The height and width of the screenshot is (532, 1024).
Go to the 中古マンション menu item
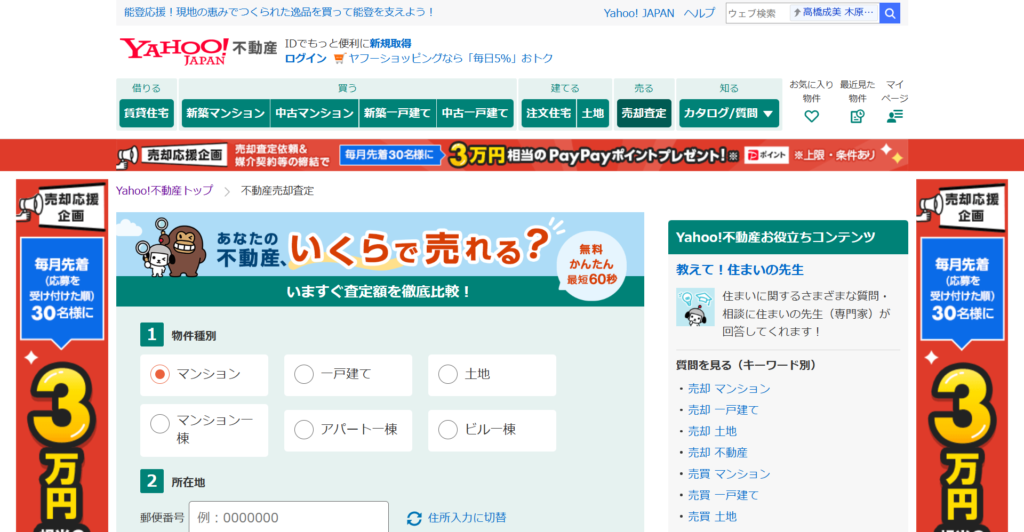[314, 113]
